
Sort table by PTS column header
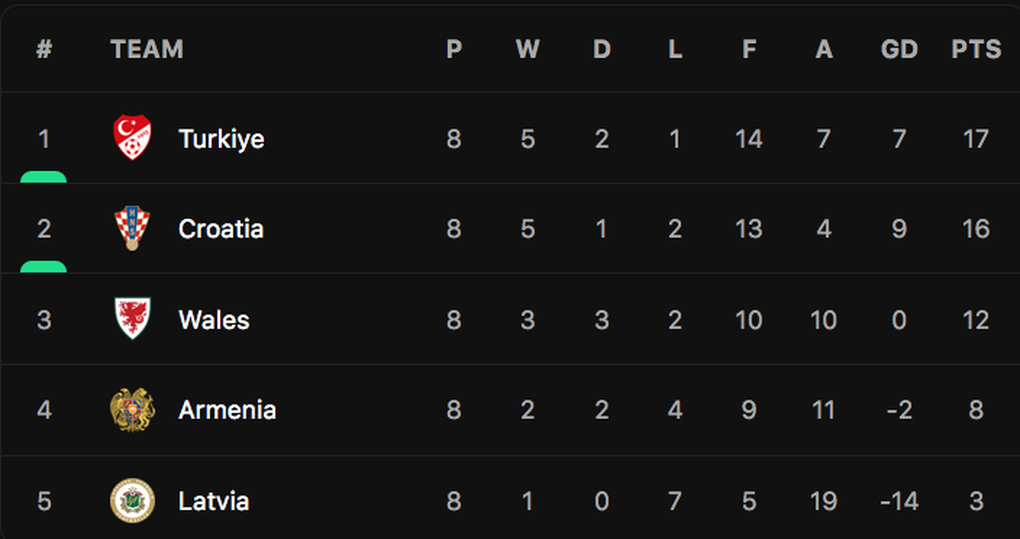point(976,49)
